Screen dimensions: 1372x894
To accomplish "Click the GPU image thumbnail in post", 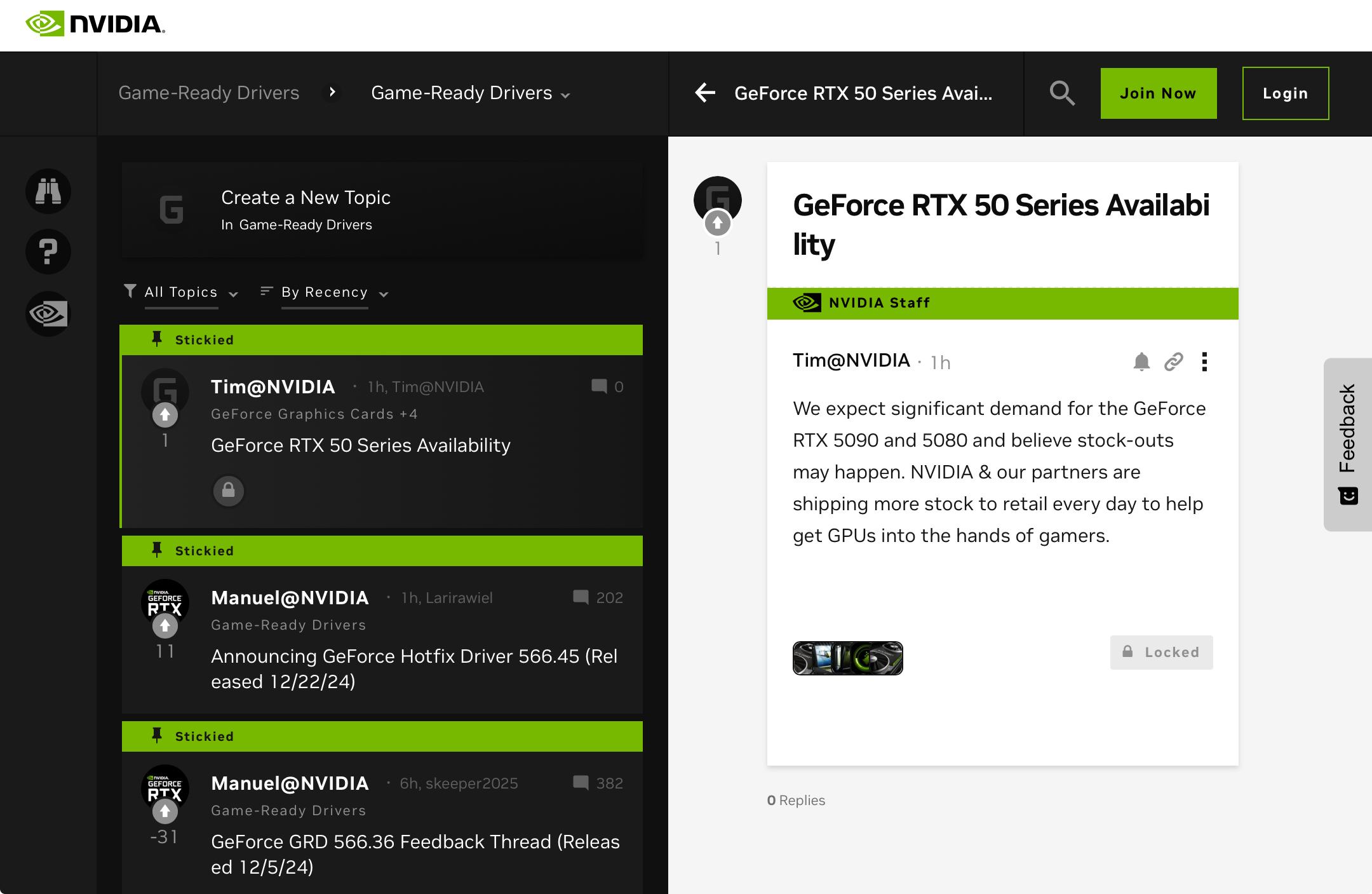I will coord(848,658).
